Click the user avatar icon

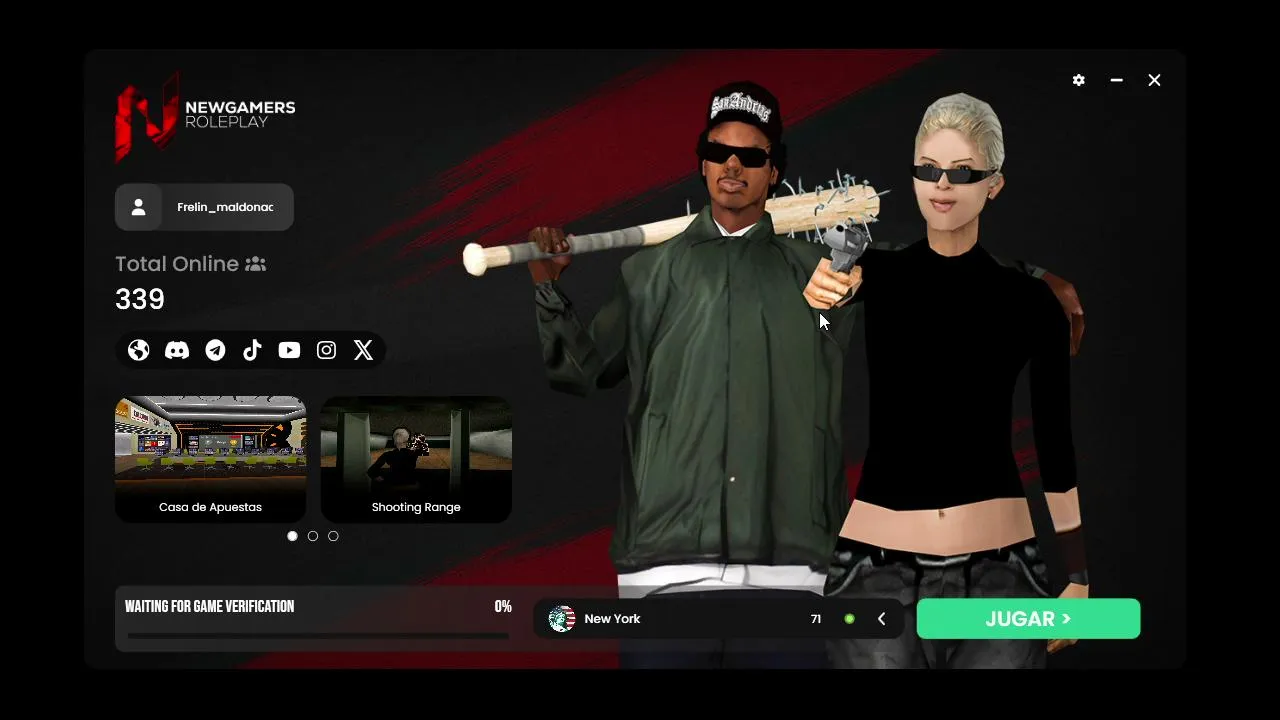(139, 207)
